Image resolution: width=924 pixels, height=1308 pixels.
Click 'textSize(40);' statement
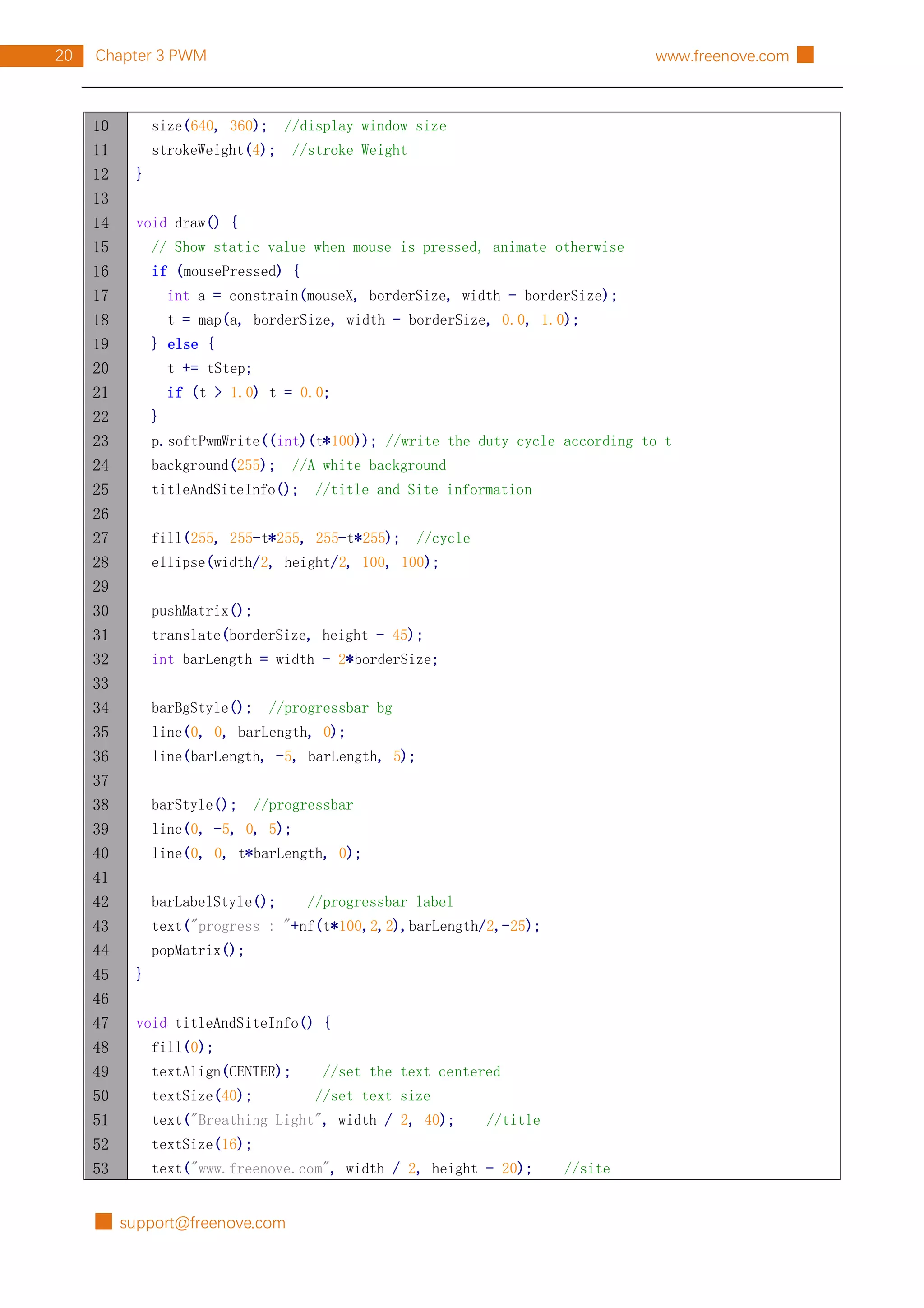pyautogui.click(x=201, y=1096)
